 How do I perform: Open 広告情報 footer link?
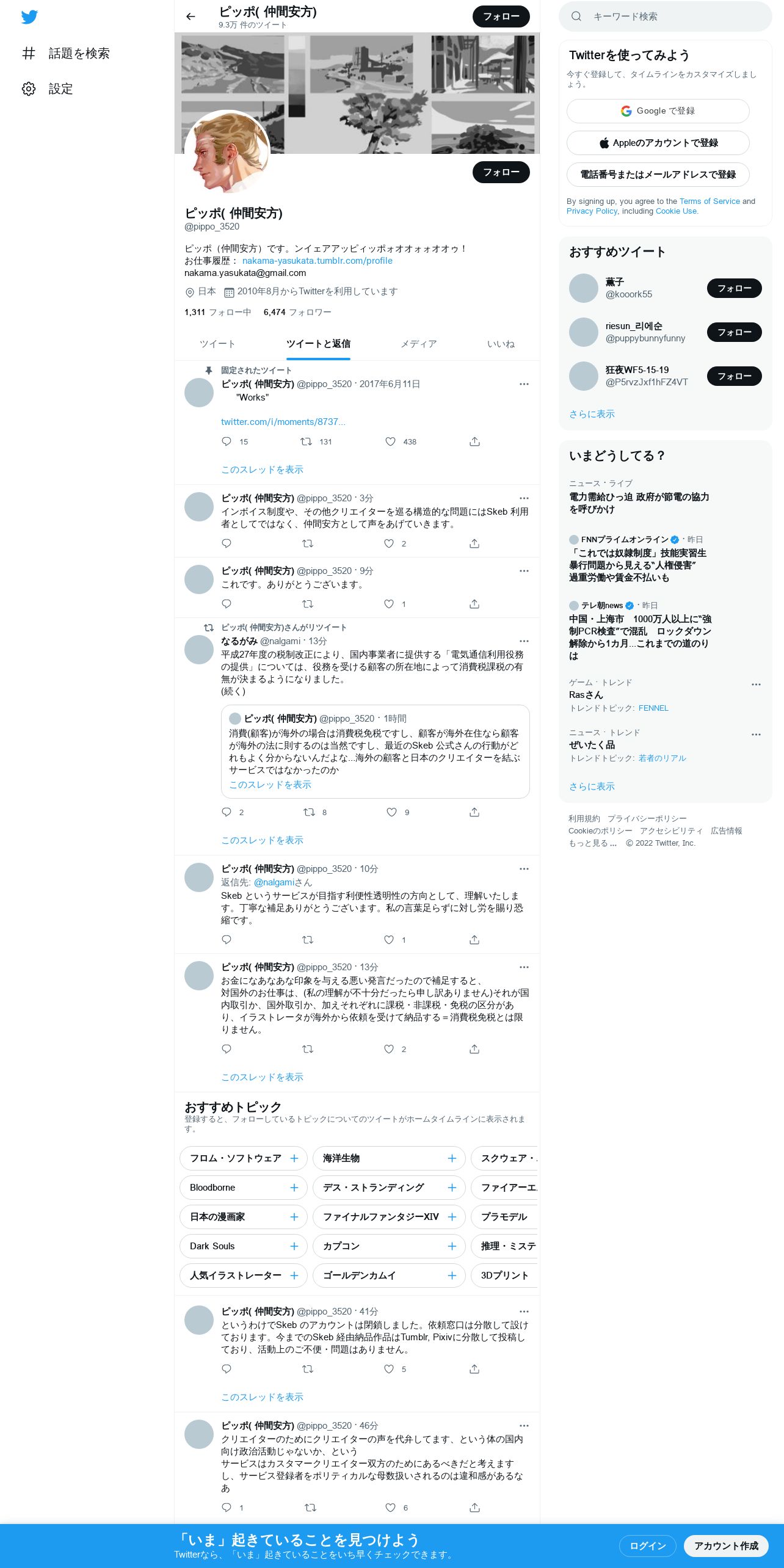726,831
